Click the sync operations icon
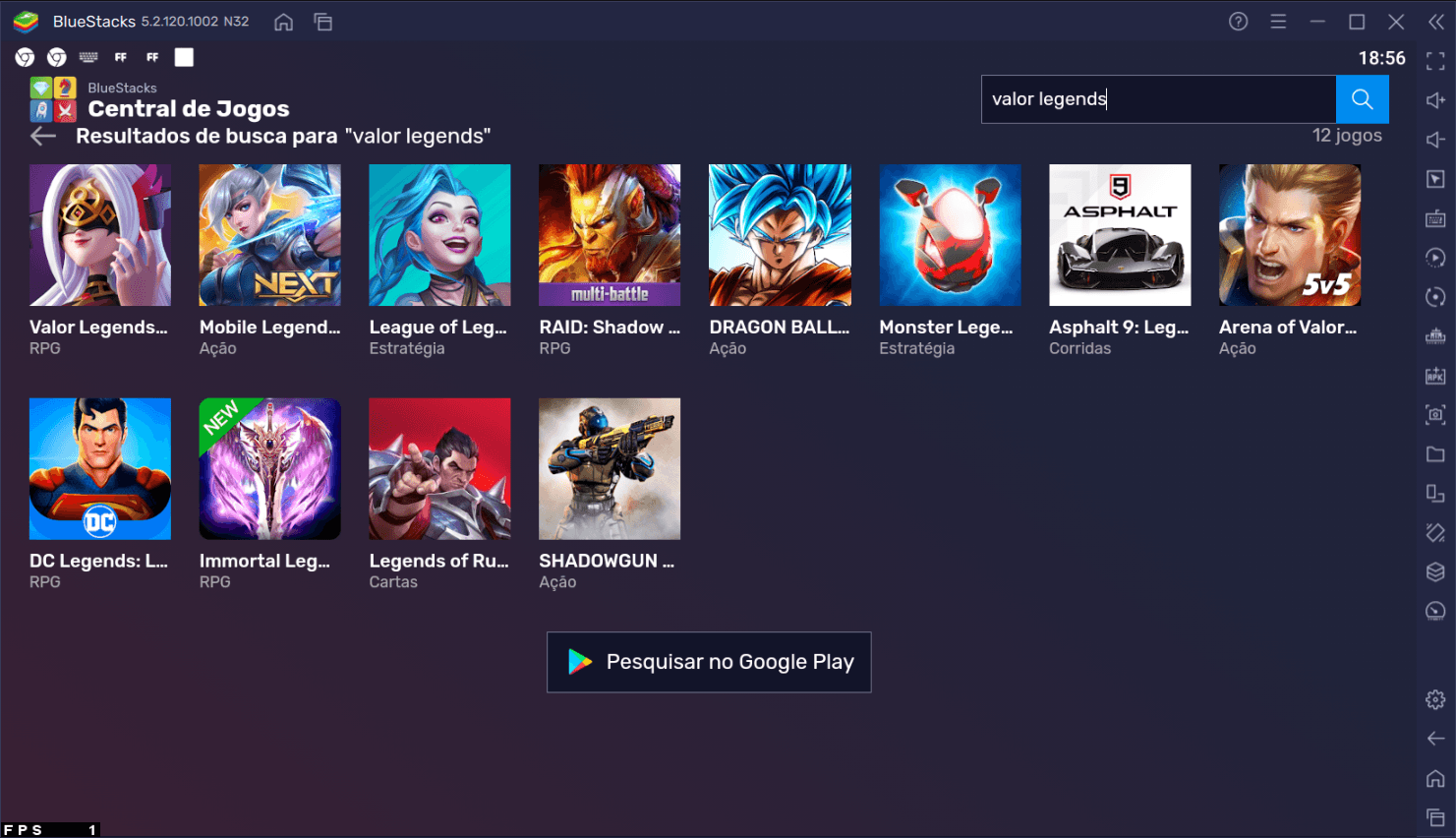1456x838 pixels. tap(1435, 297)
